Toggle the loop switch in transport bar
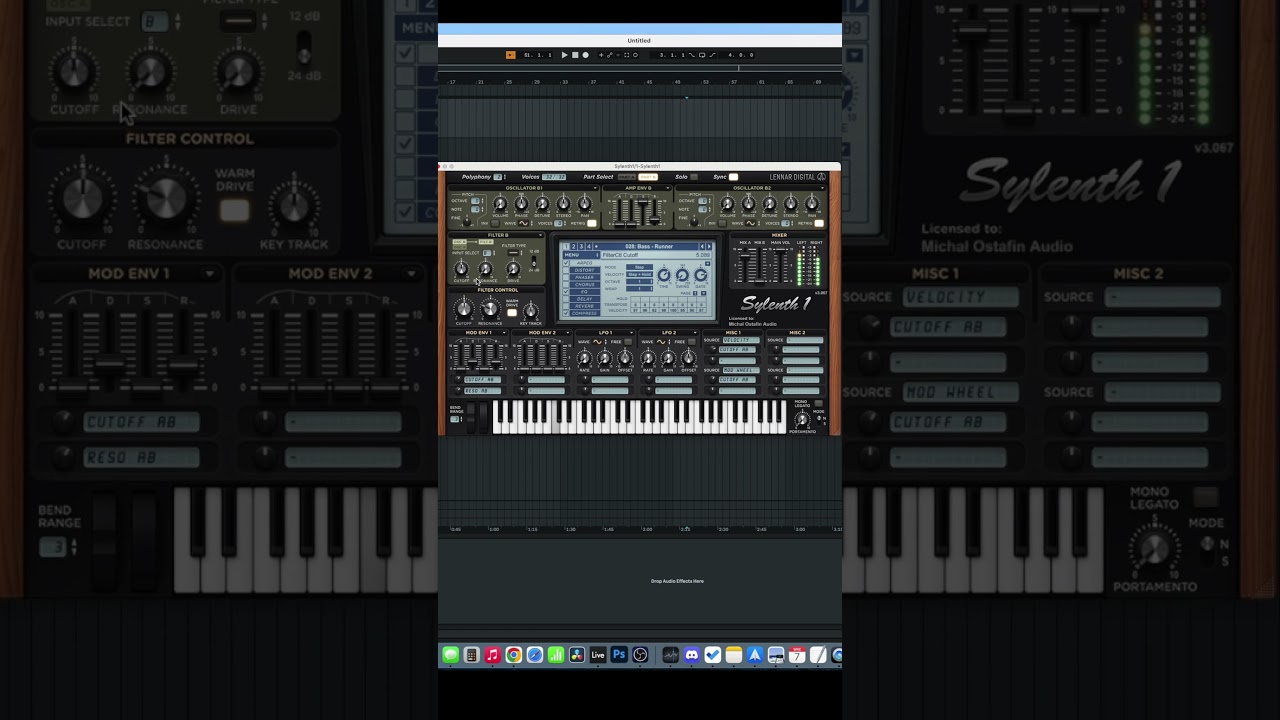Screen dimensions: 1280x720 coord(702,55)
